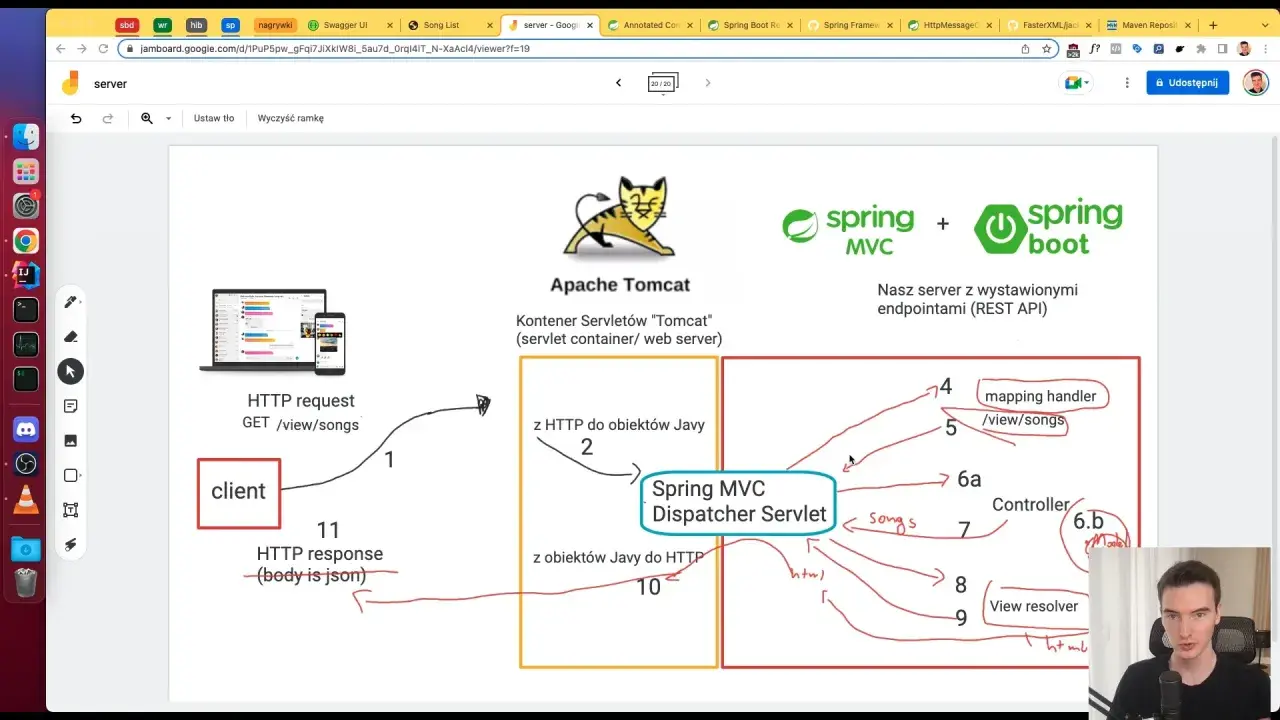
Task: Open the three-dot more options menu
Action: click(x=1127, y=83)
